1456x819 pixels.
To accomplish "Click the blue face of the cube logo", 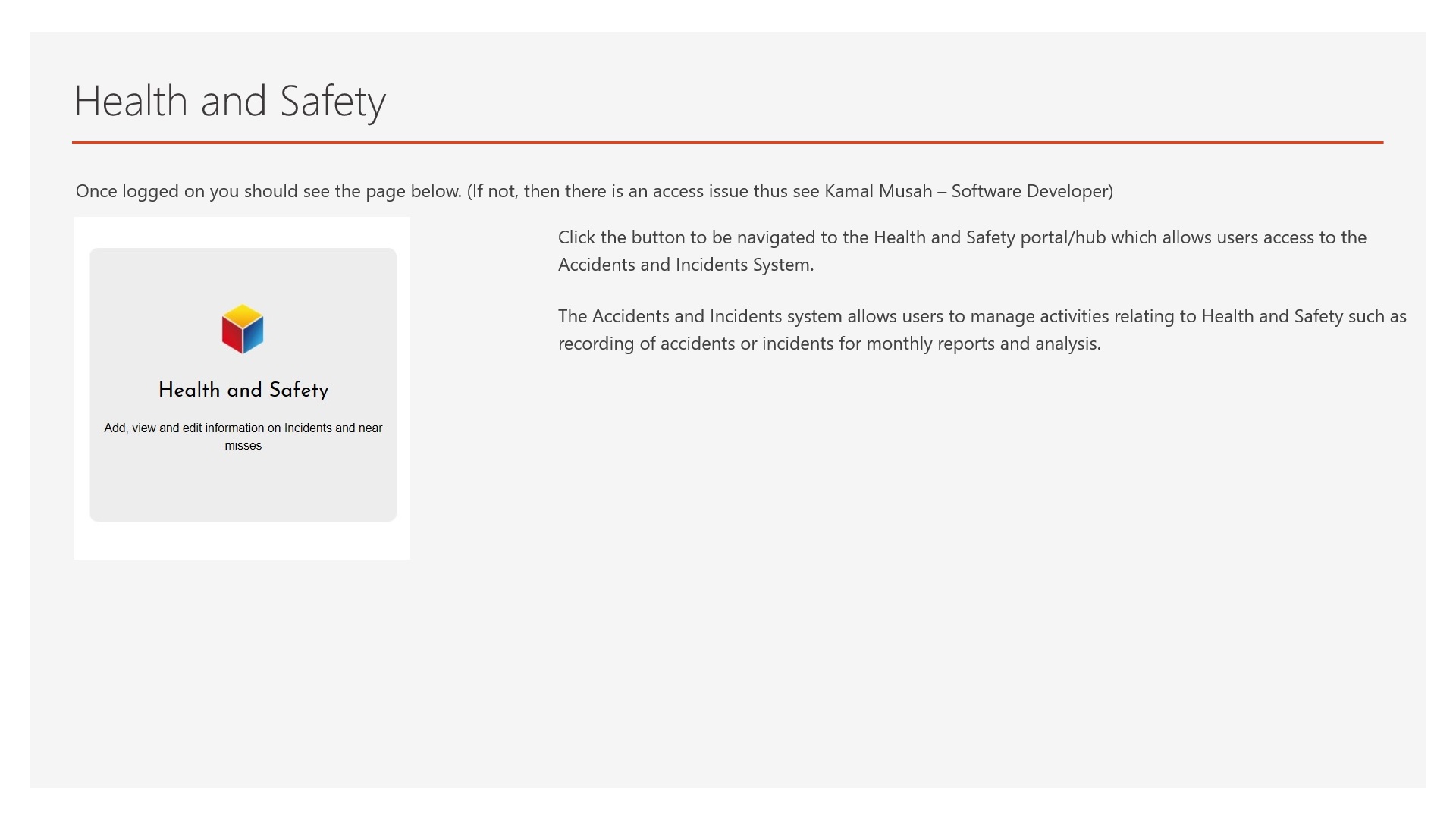I will click(x=254, y=337).
